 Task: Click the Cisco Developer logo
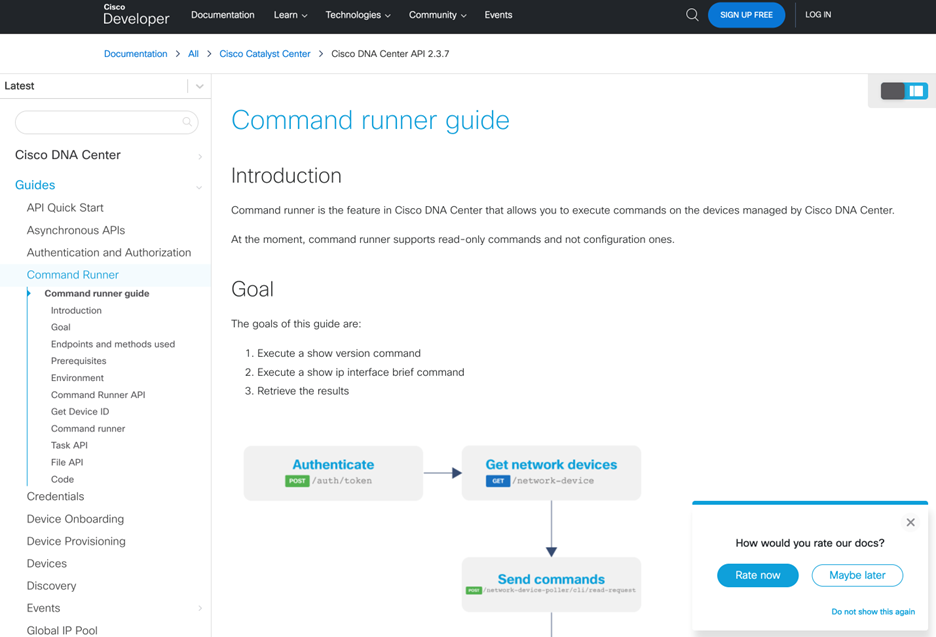pyautogui.click(x=136, y=14)
